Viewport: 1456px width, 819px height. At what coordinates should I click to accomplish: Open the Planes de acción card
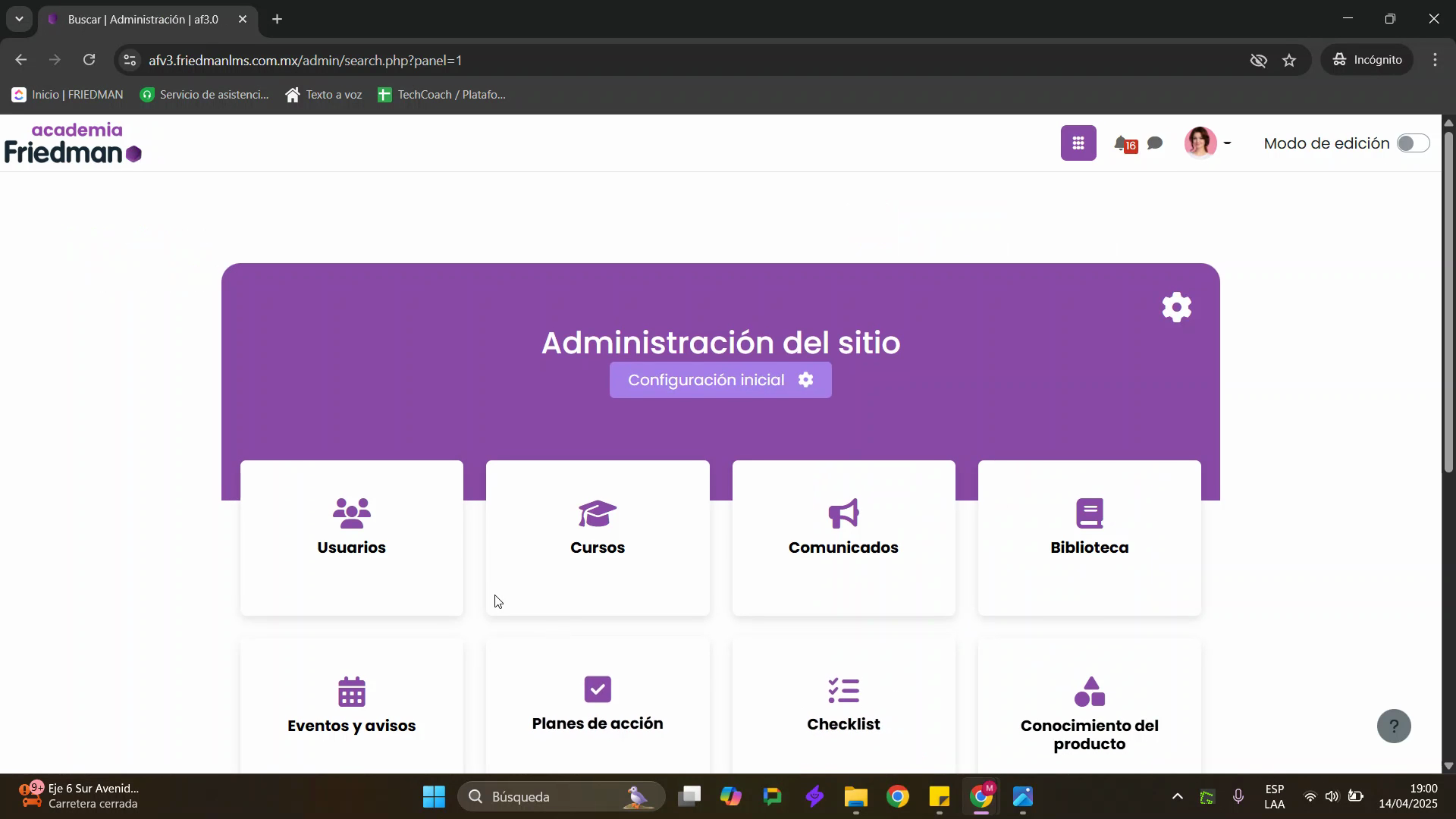(x=597, y=705)
